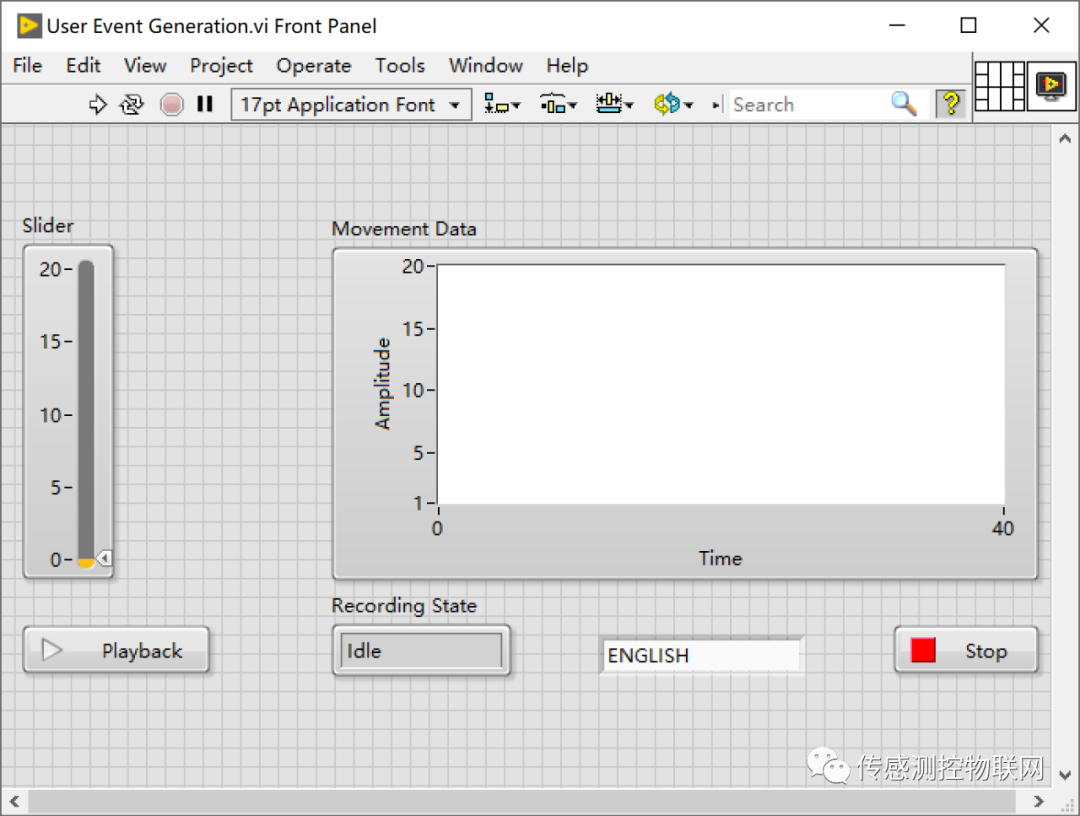Open the Tools menu
1080x816 pixels.
pyautogui.click(x=400, y=65)
